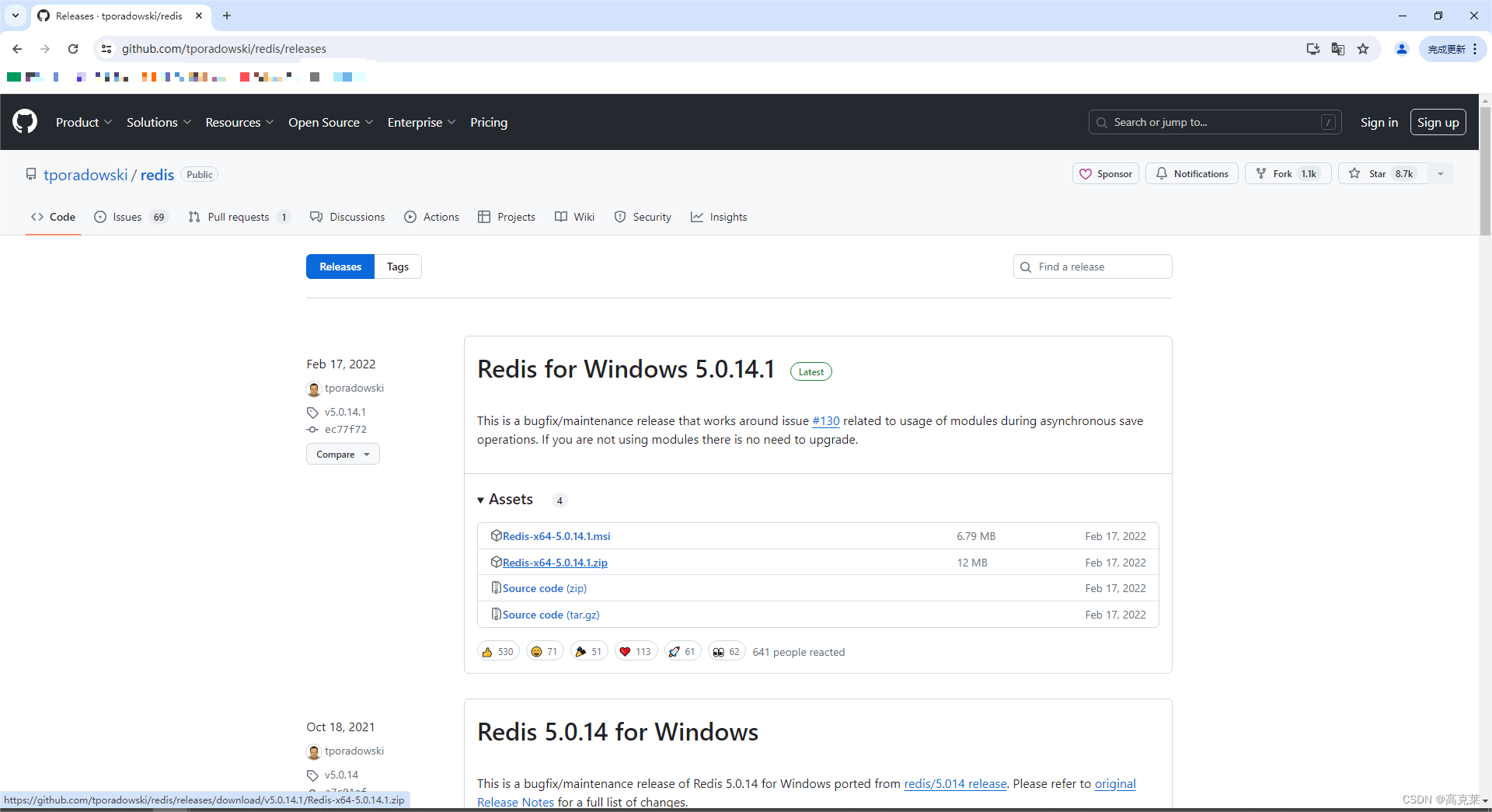Switch to the Tags view
This screenshot has width=1492, height=812.
(x=398, y=267)
